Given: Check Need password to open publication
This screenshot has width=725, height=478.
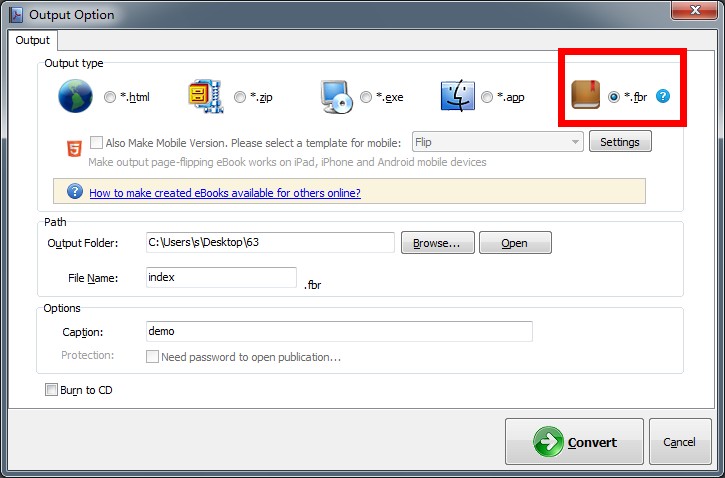Looking at the screenshot, I should (152, 356).
